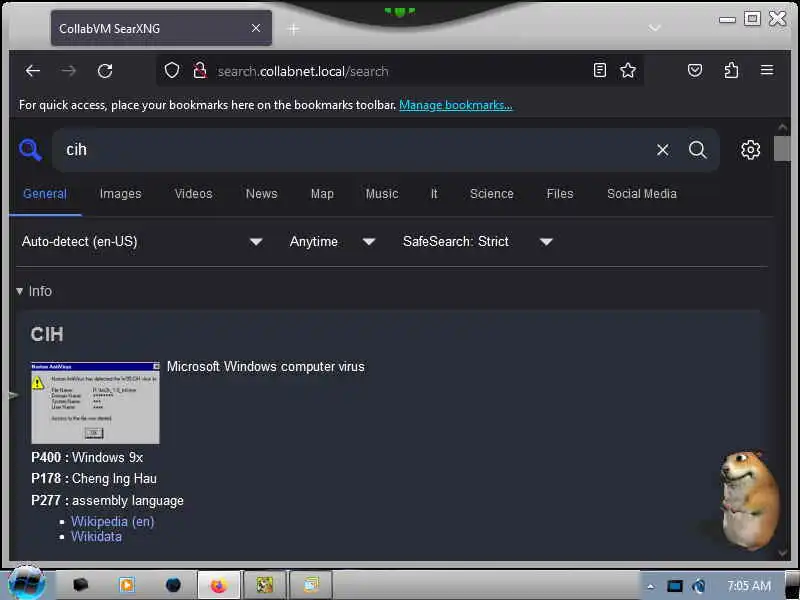
Task: Click 'assembly language' text
Action: [x=128, y=501]
